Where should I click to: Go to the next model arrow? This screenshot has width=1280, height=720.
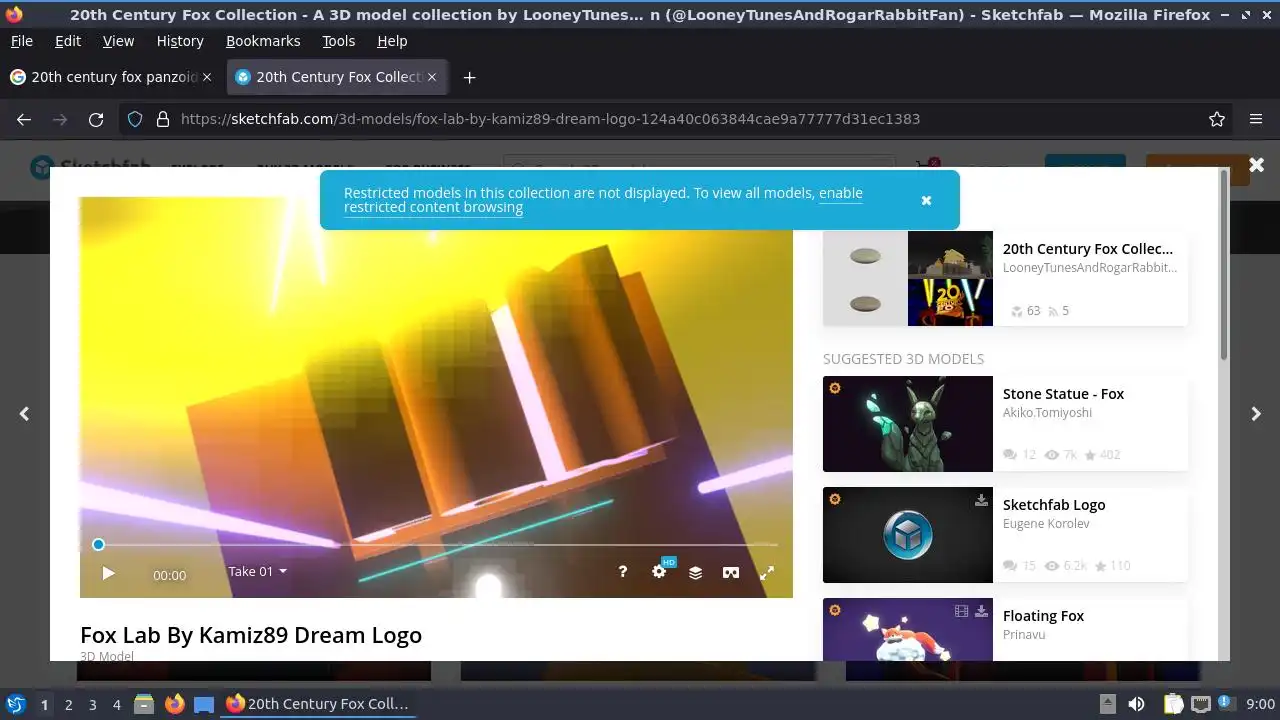[1256, 413]
